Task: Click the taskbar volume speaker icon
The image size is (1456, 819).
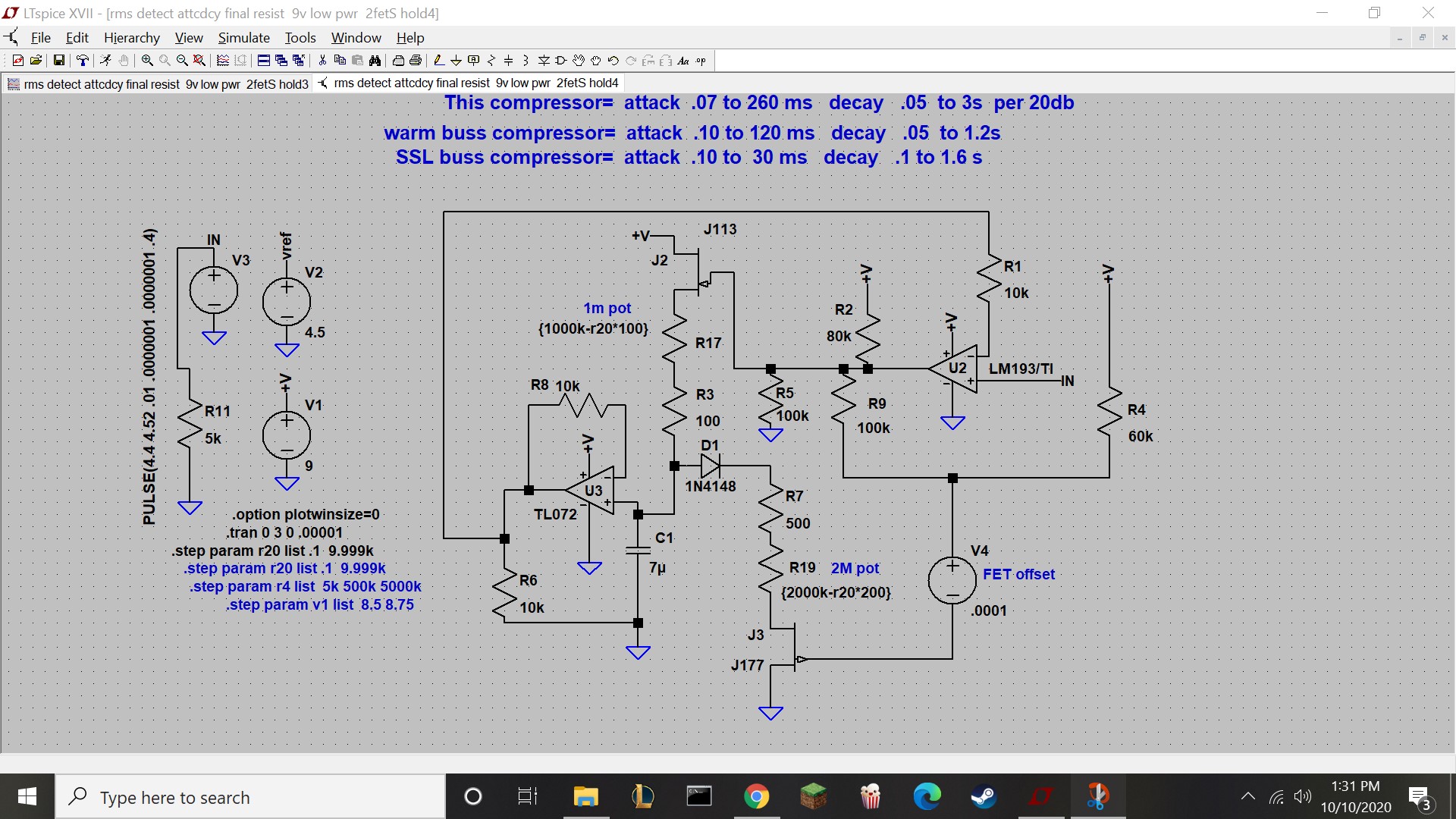Action: [x=1302, y=796]
